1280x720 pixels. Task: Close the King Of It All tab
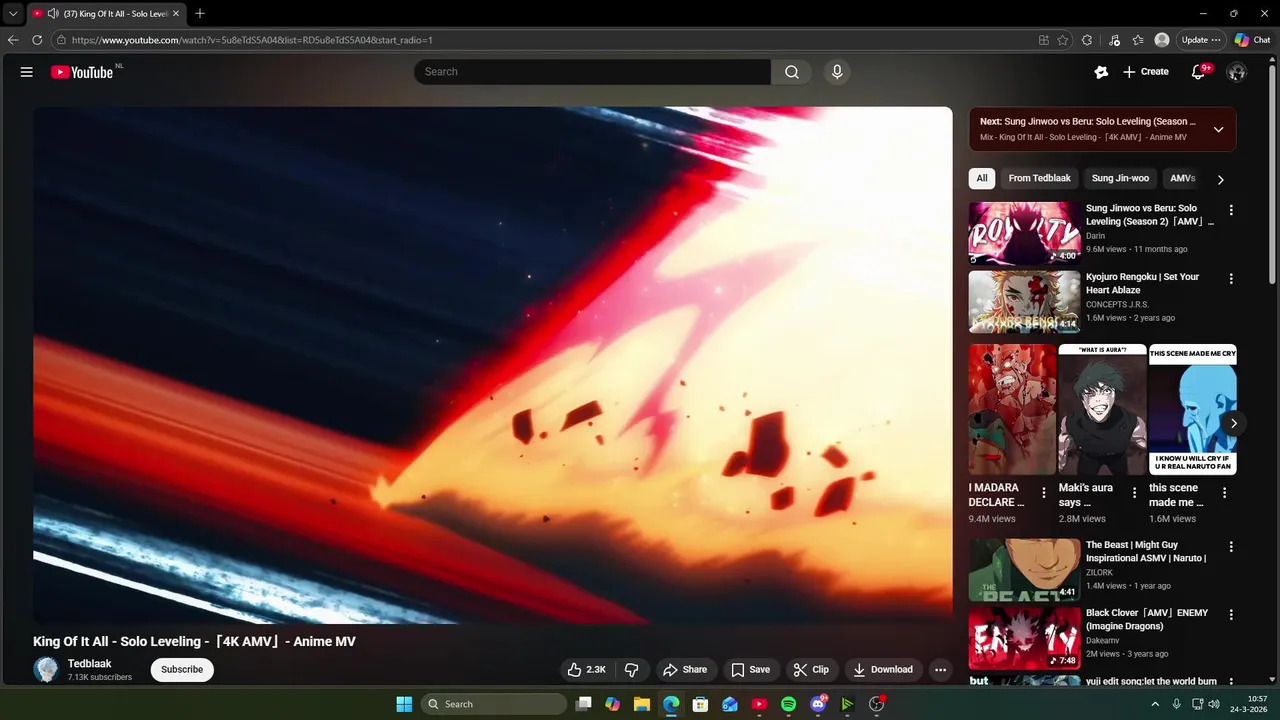tap(175, 14)
